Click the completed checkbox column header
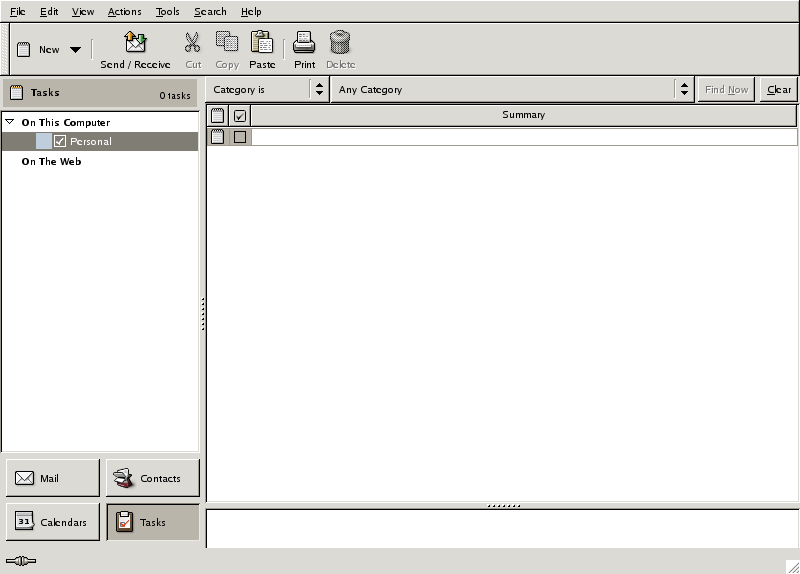 [x=240, y=115]
